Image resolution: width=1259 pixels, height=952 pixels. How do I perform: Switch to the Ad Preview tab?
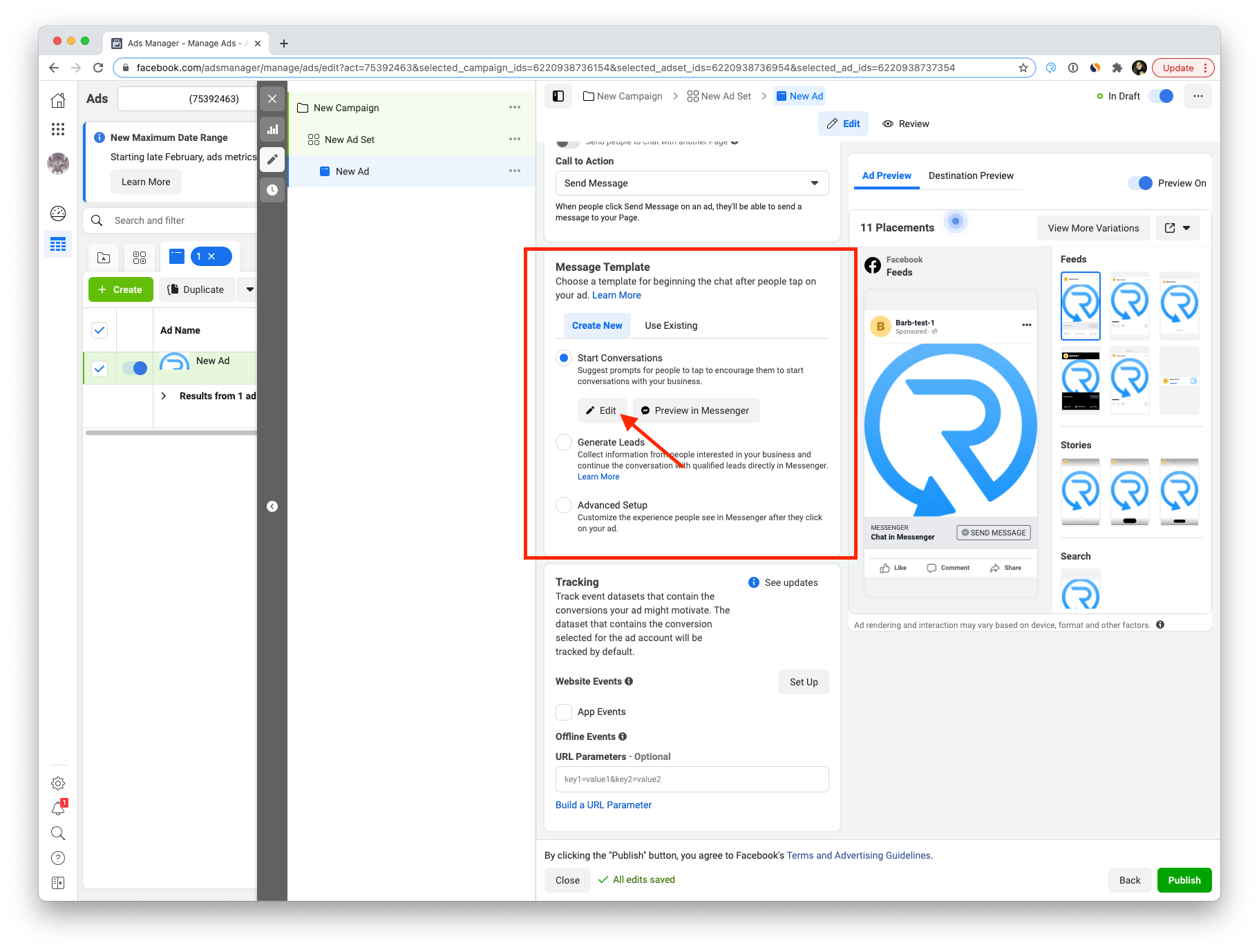(887, 175)
